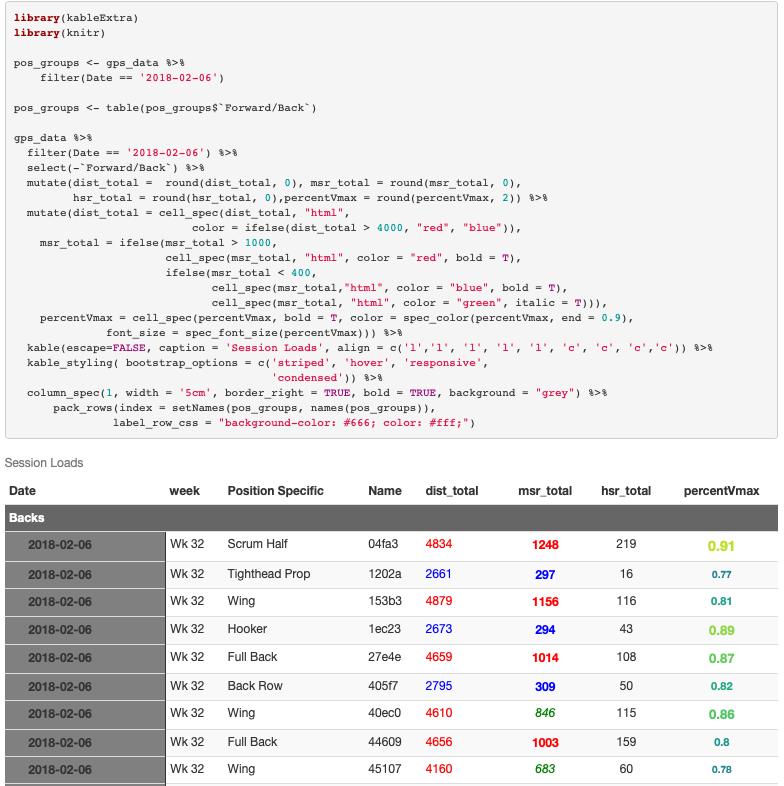Select the "dist_total" column header
Viewport: 784px width, 786px height.
click(x=451, y=491)
